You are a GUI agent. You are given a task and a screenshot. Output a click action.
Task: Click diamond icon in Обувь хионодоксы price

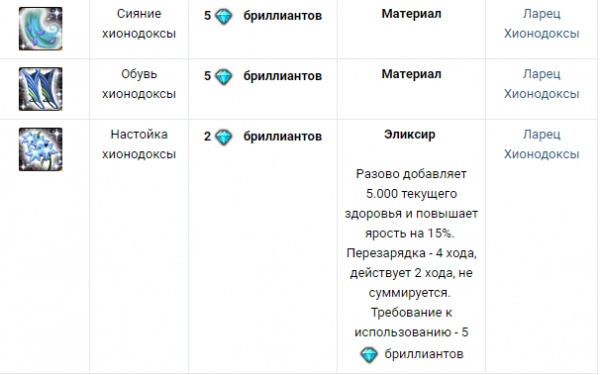pyautogui.click(x=224, y=77)
